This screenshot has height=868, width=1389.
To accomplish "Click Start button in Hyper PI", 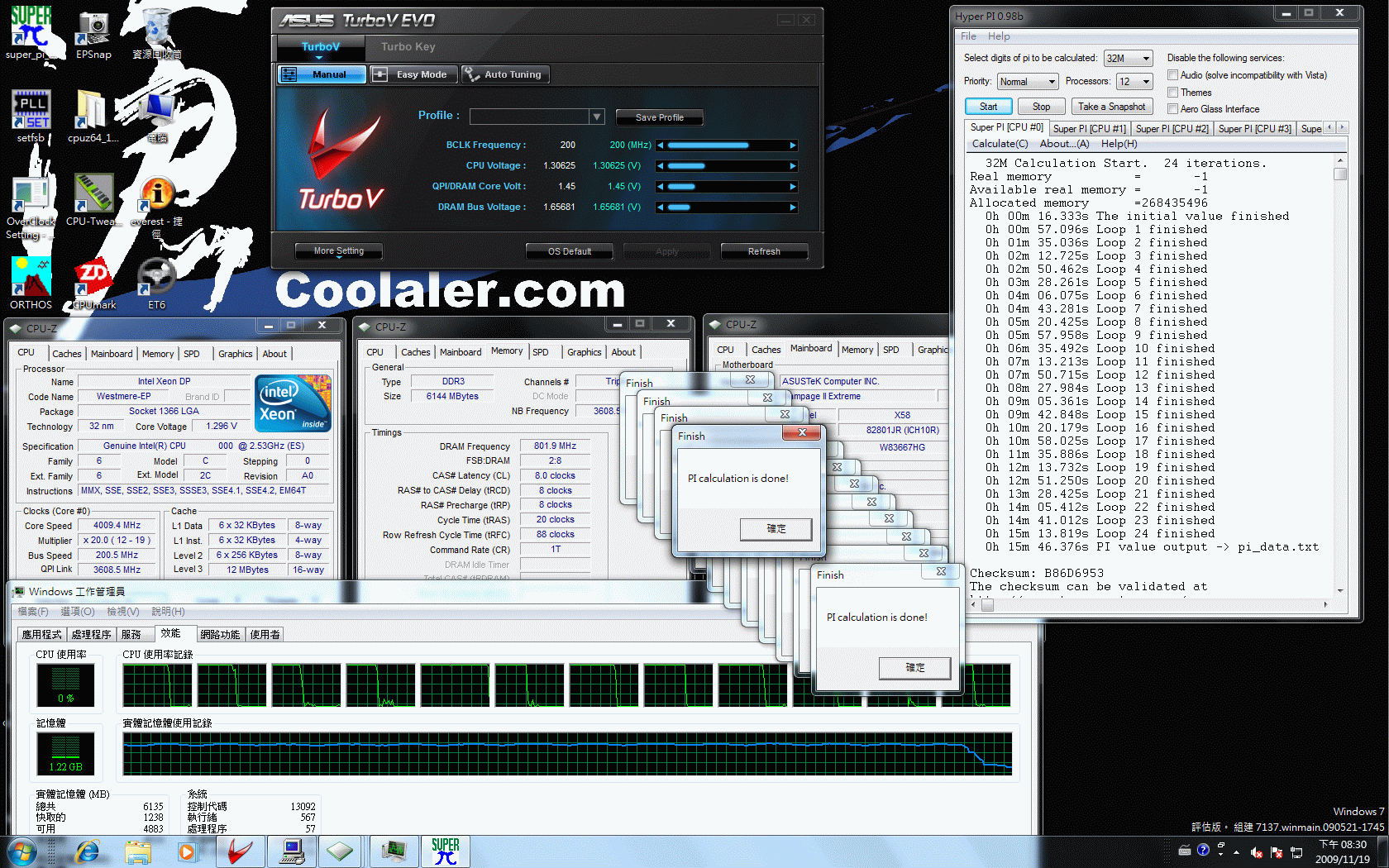I will click(x=988, y=107).
